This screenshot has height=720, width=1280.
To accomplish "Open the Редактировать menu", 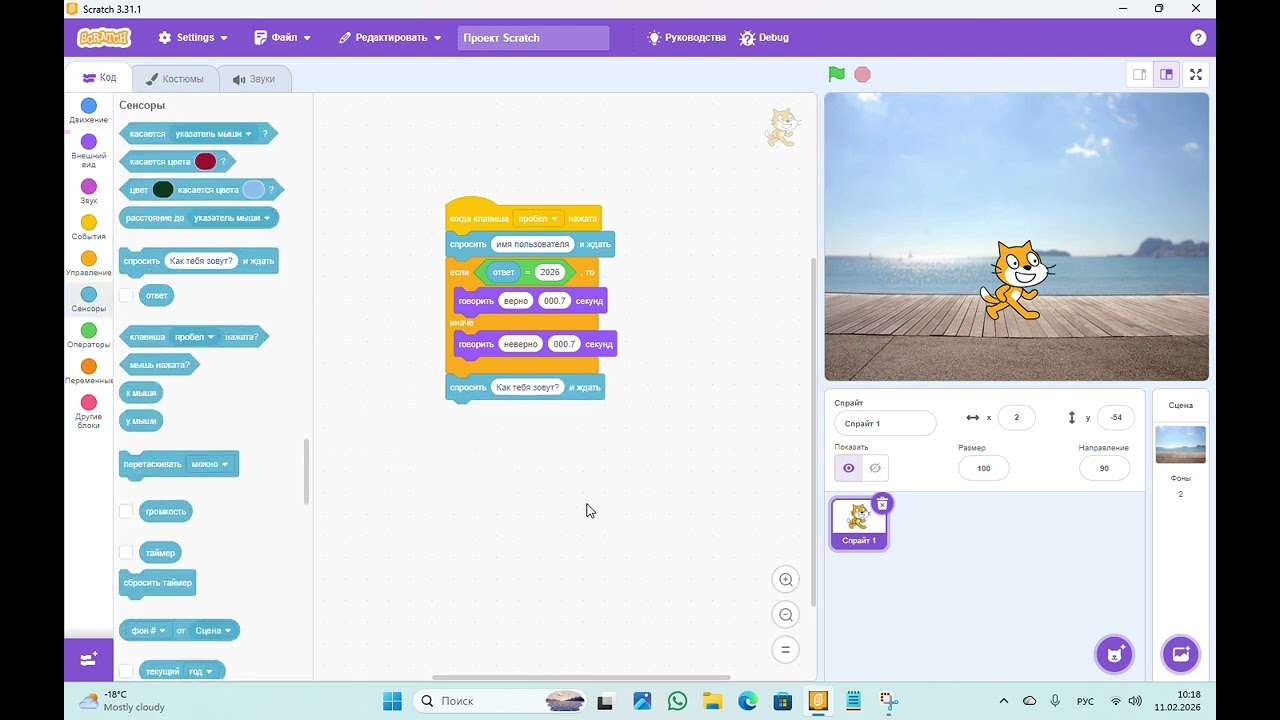I will click(x=390, y=38).
